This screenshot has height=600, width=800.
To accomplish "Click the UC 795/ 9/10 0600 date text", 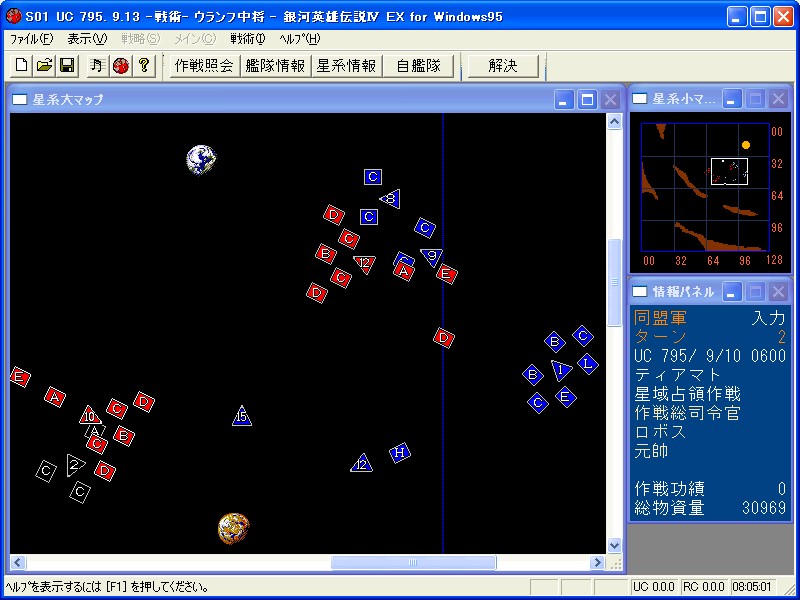I will (x=710, y=356).
